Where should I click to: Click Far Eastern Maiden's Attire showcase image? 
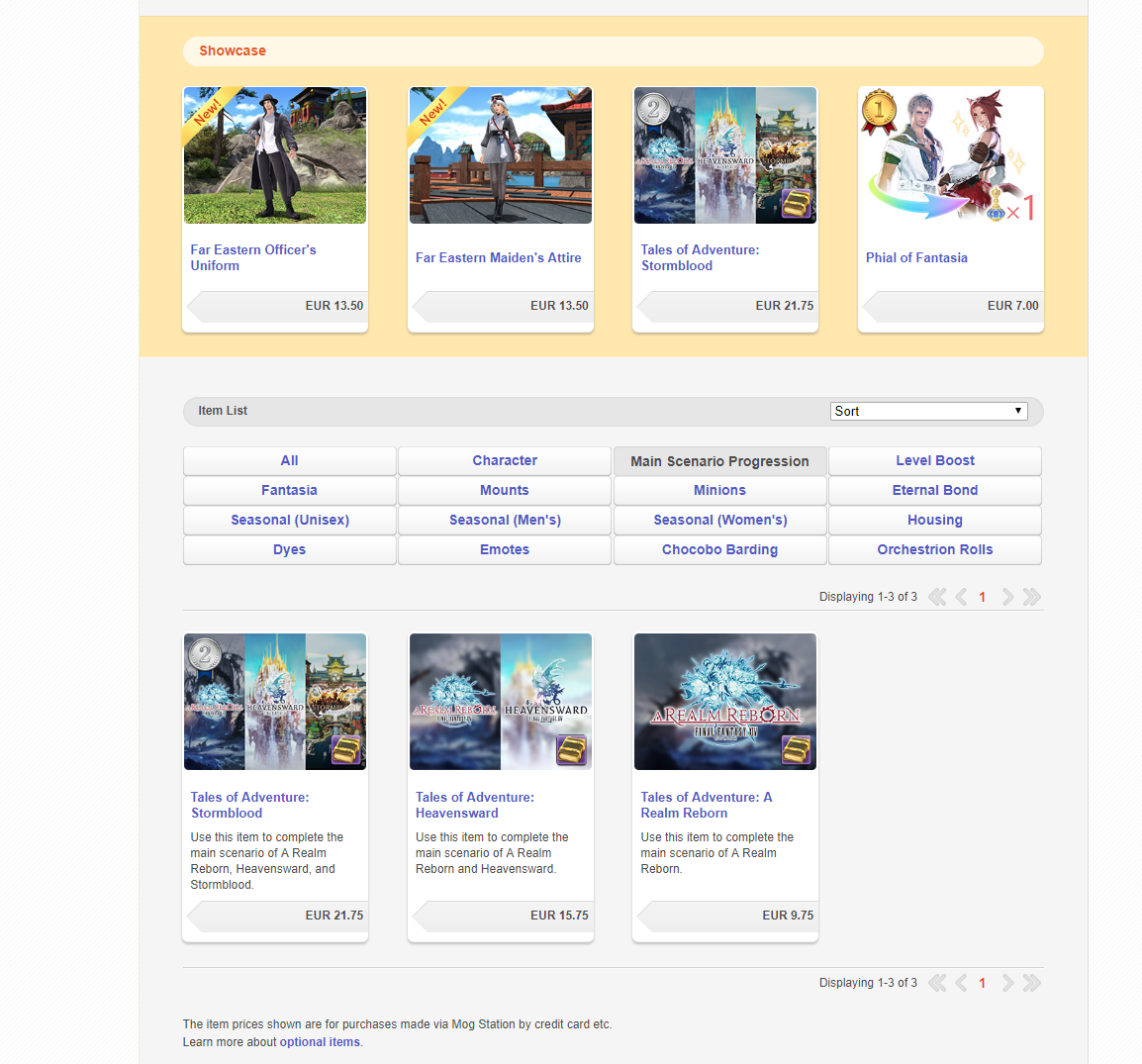point(501,155)
